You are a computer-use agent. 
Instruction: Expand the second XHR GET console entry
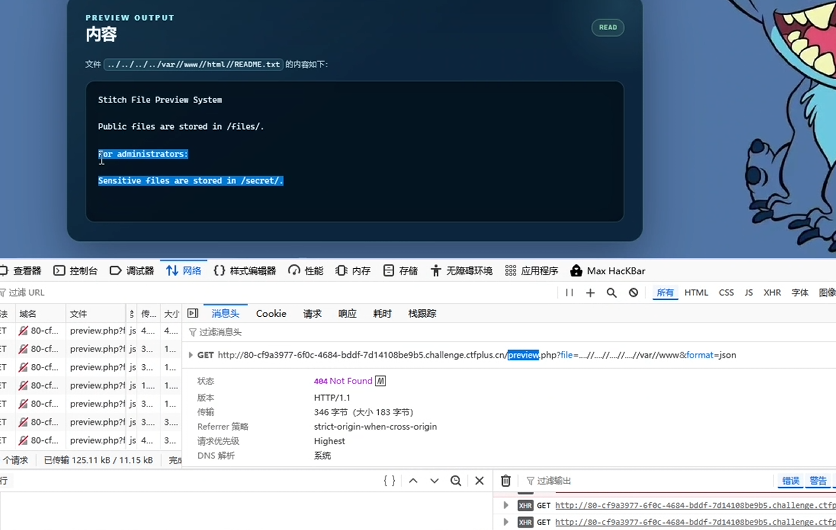(505, 522)
